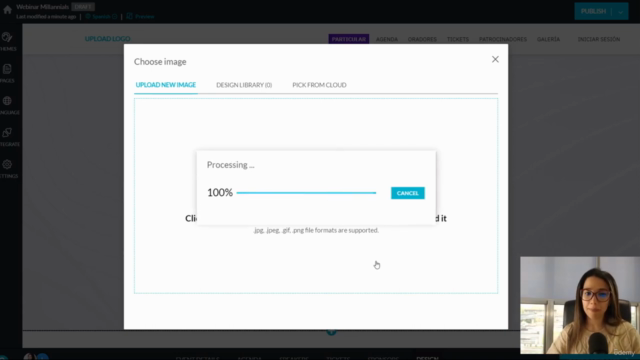Cancel the image processing upload
Viewport: 640px width, 360px height.
pyautogui.click(x=407, y=193)
